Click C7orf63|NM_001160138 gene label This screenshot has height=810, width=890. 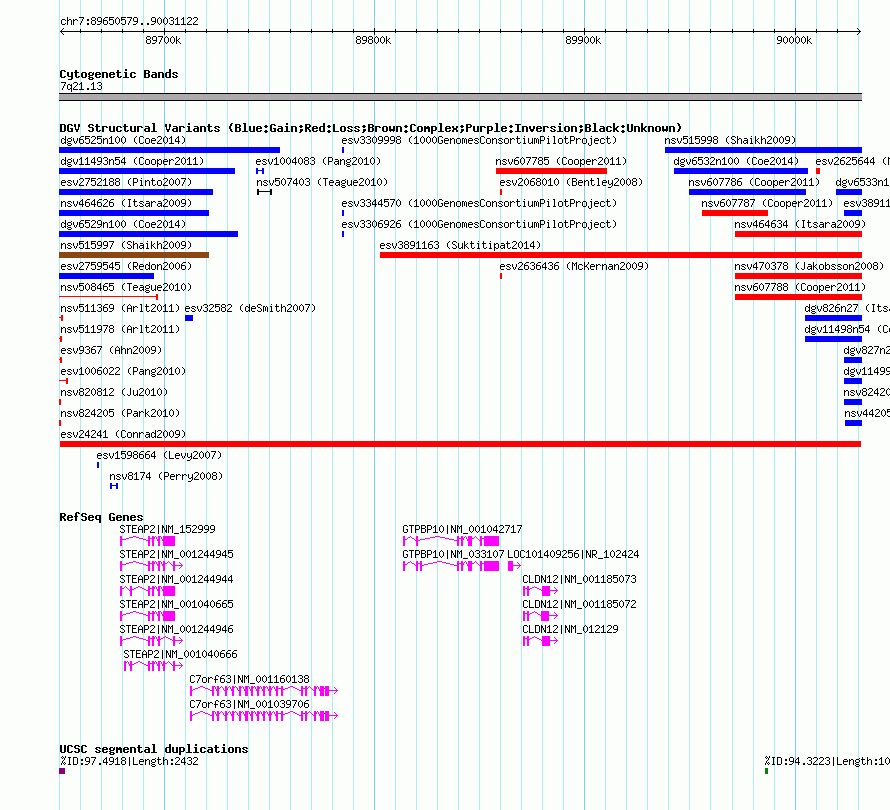[x=249, y=679]
